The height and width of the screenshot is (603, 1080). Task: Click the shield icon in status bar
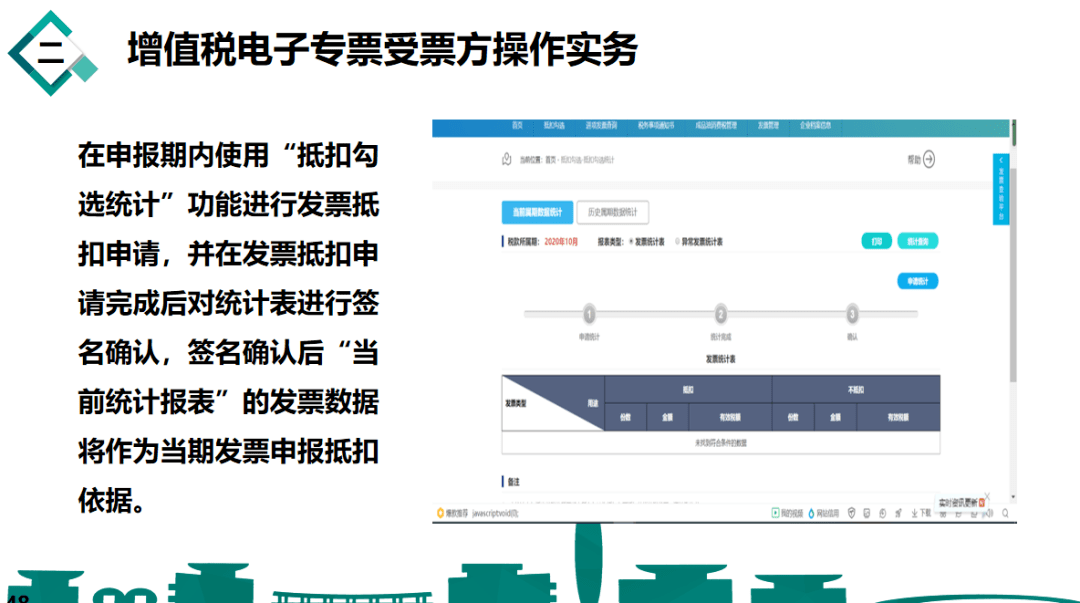851,513
